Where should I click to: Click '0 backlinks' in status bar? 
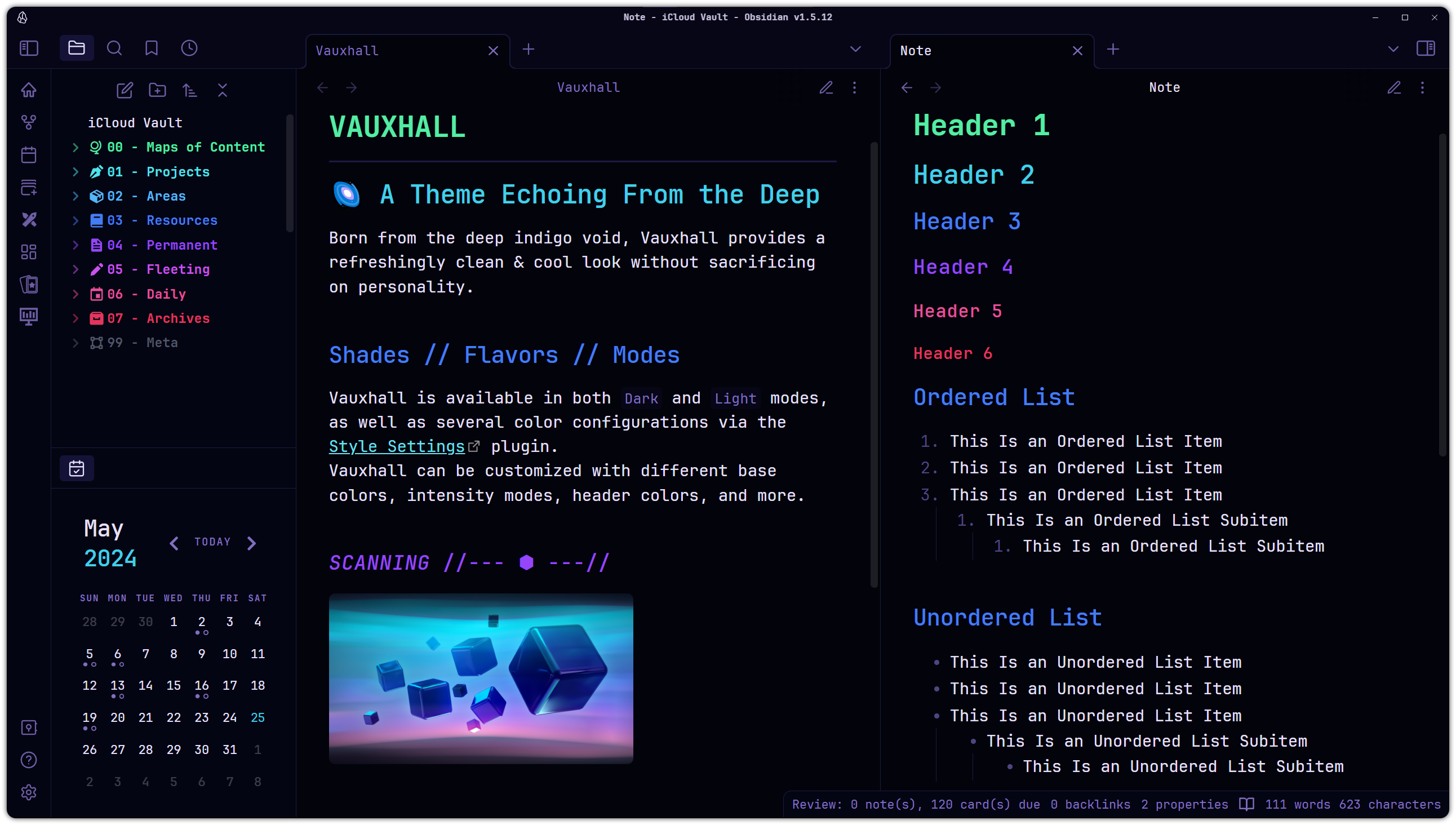click(1090, 805)
